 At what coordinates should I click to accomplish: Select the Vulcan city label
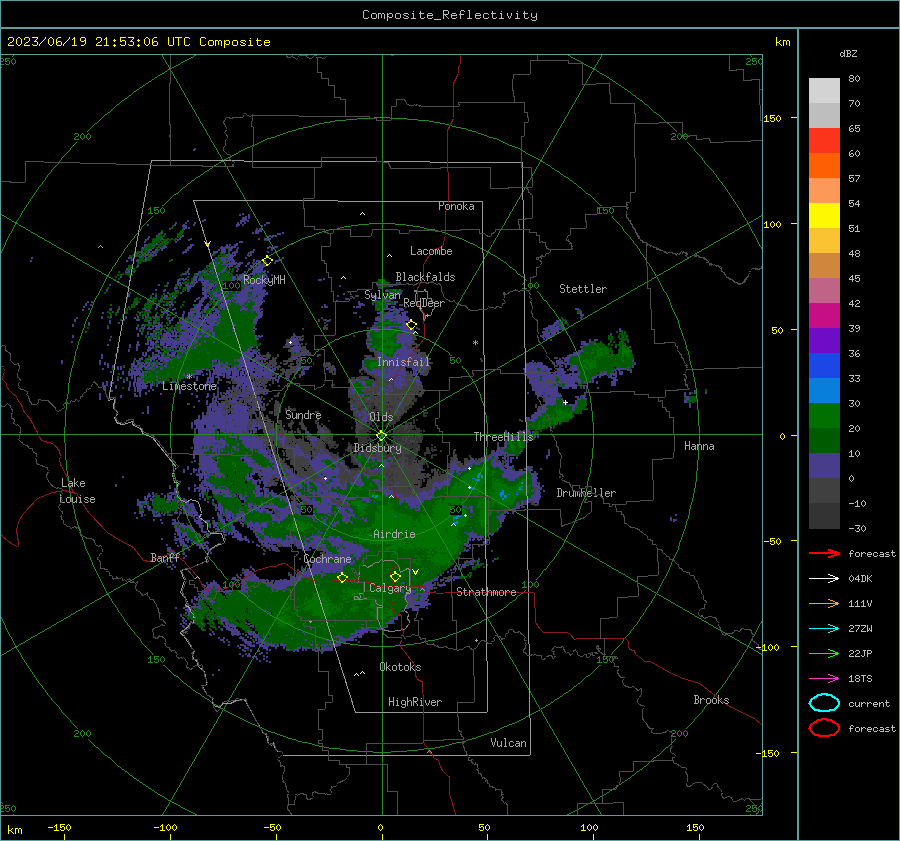(508, 743)
